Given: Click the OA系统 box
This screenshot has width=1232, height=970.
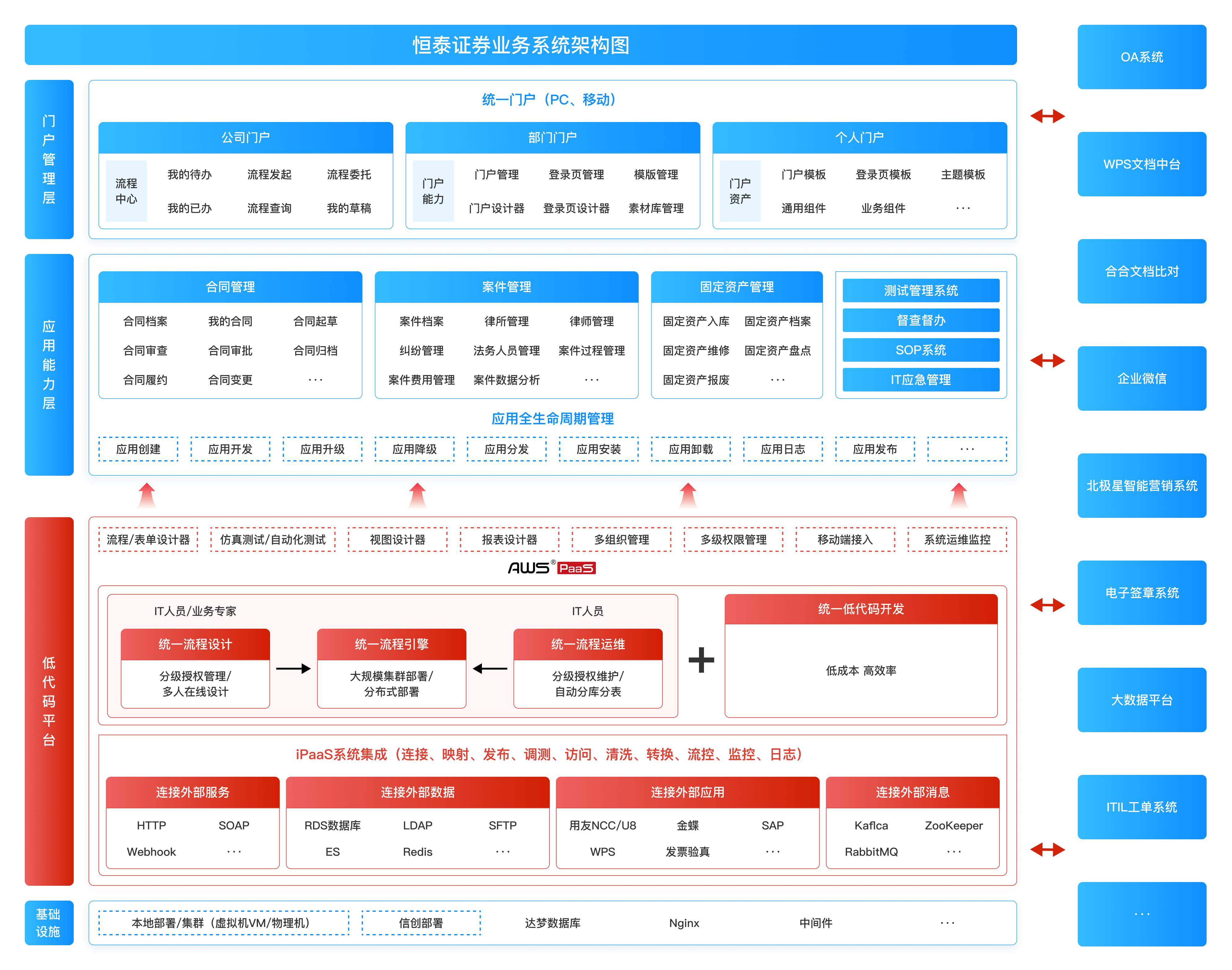Looking at the screenshot, I should [1141, 57].
